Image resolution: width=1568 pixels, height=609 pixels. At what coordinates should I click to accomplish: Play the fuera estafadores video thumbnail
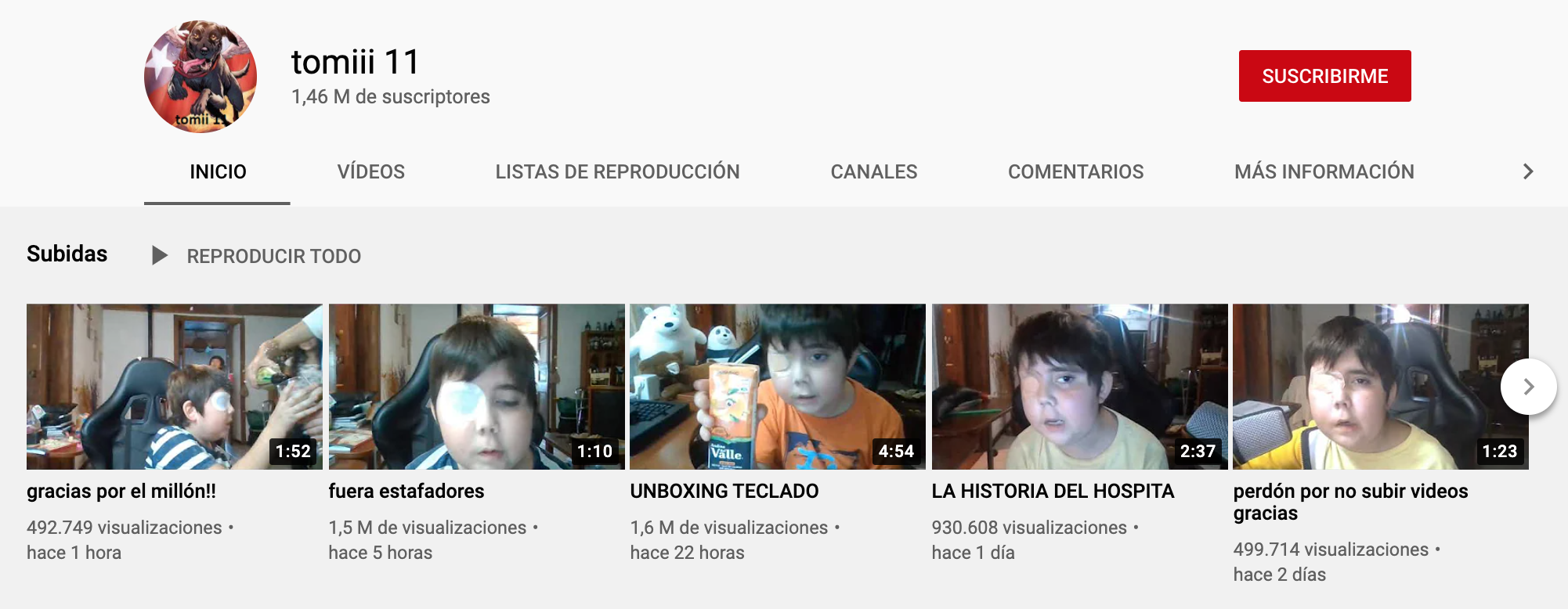(476, 387)
